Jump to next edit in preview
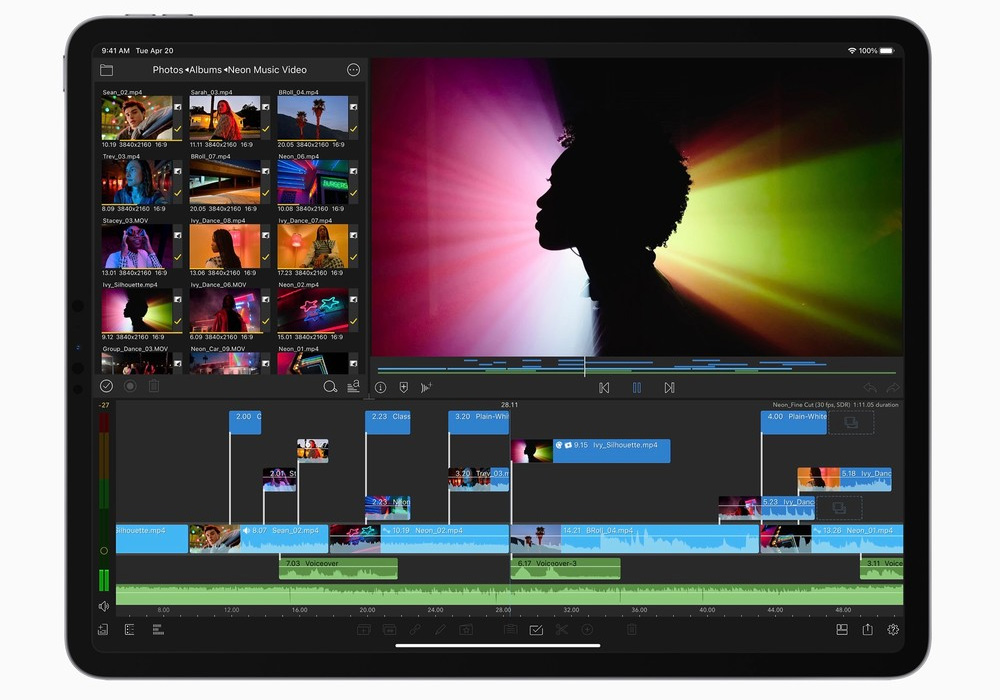Screen dimensions: 1000x700 [x=669, y=388]
